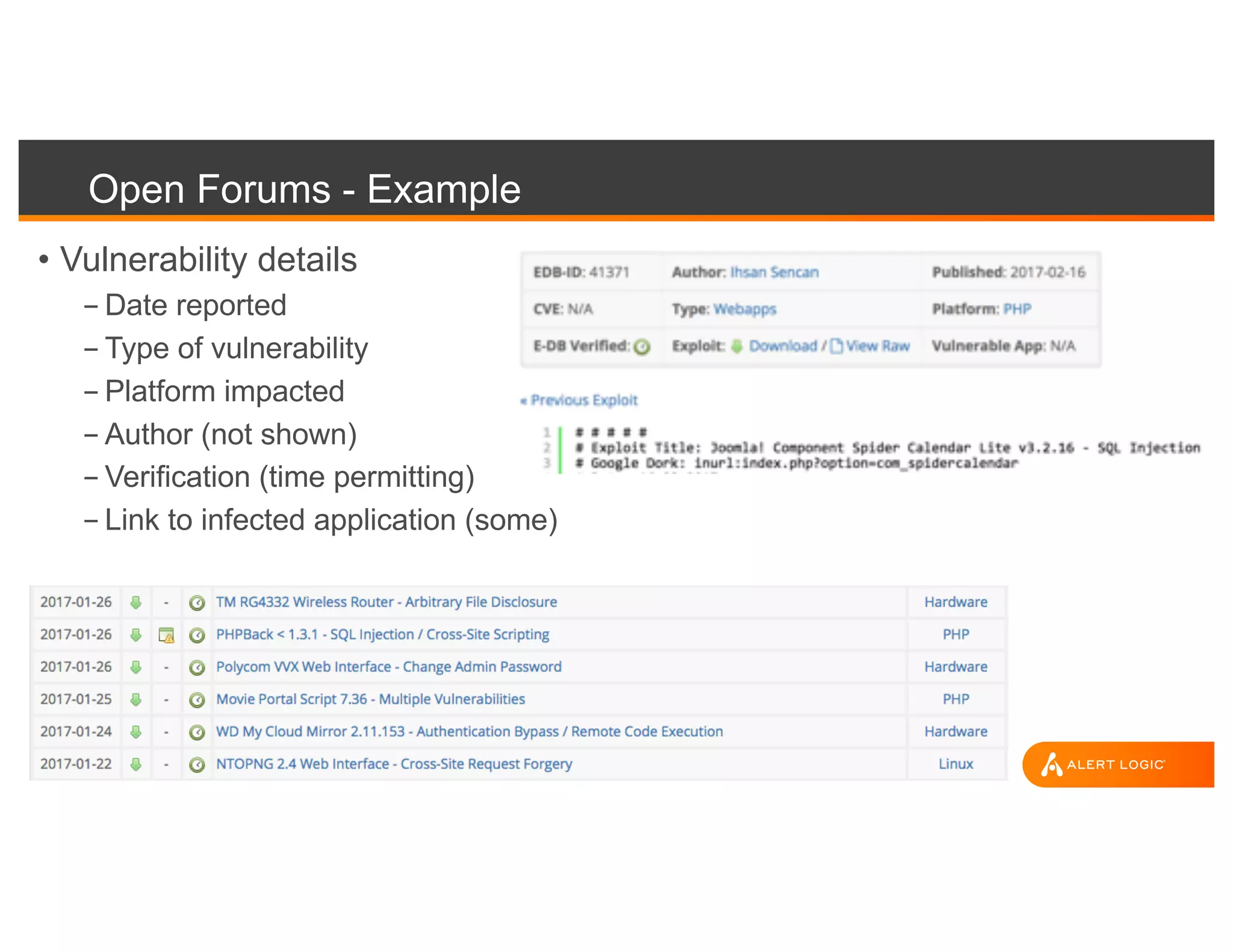
Task: Click the Date reported bullet
Action: (x=196, y=305)
